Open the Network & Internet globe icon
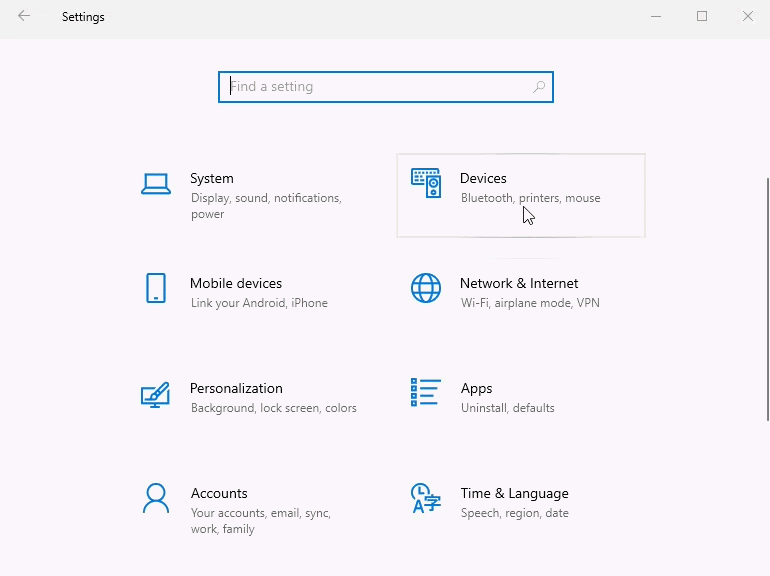Screen dimensions: 770x576 coord(426,288)
